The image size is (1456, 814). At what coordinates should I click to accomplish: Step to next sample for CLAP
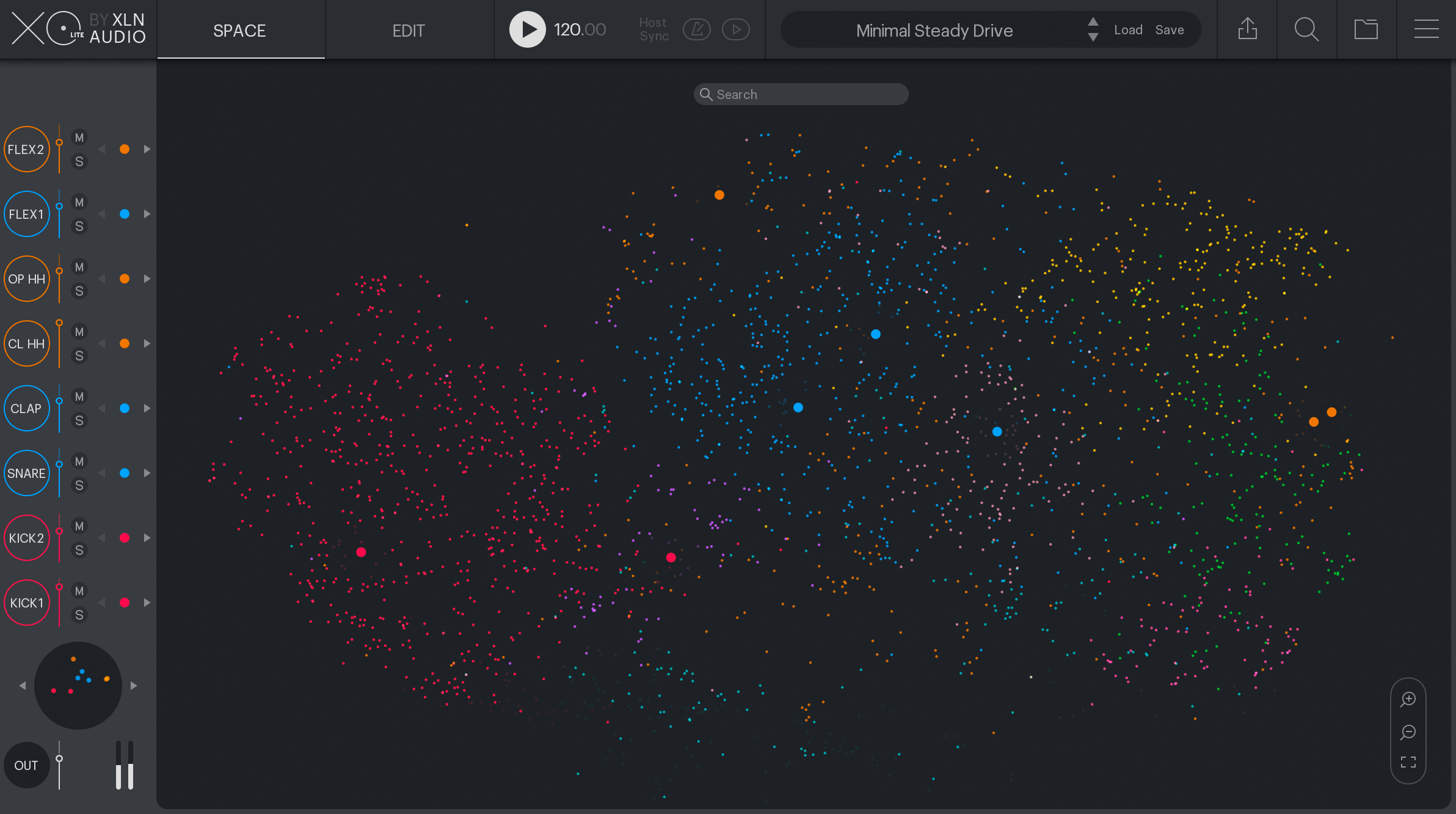(x=147, y=408)
